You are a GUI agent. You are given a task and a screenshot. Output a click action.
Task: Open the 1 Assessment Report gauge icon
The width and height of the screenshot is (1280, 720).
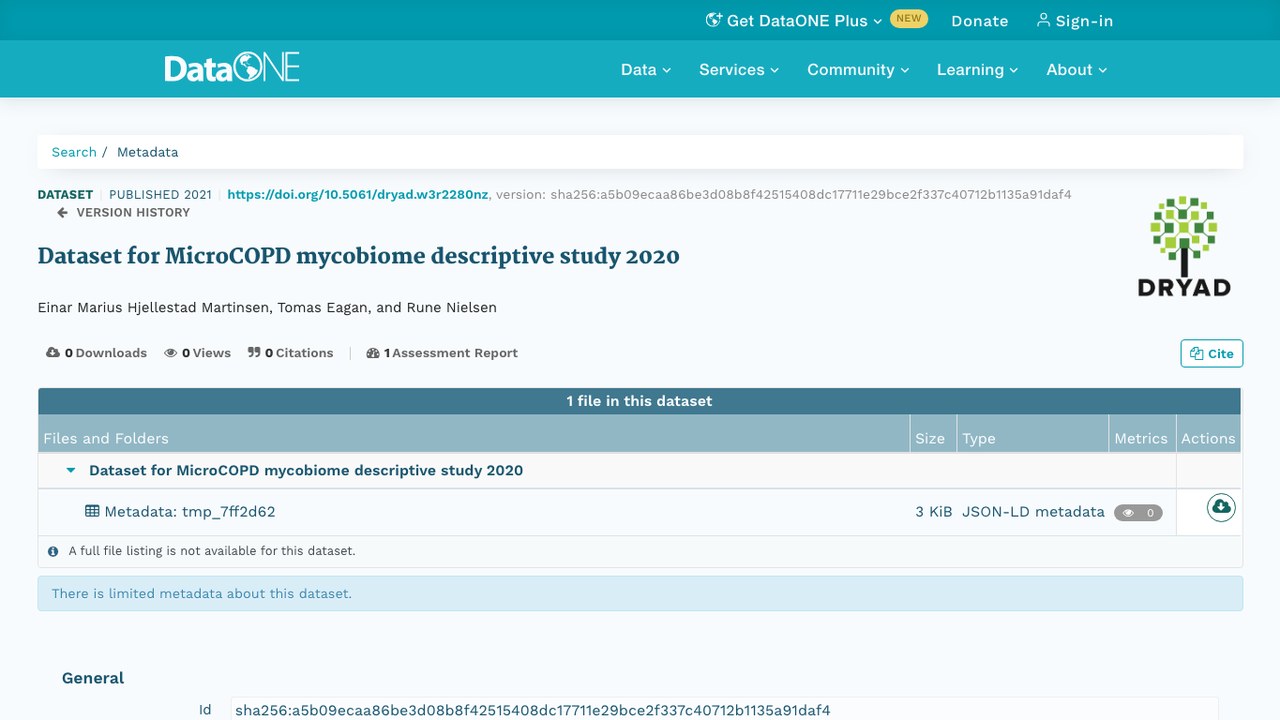point(373,353)
